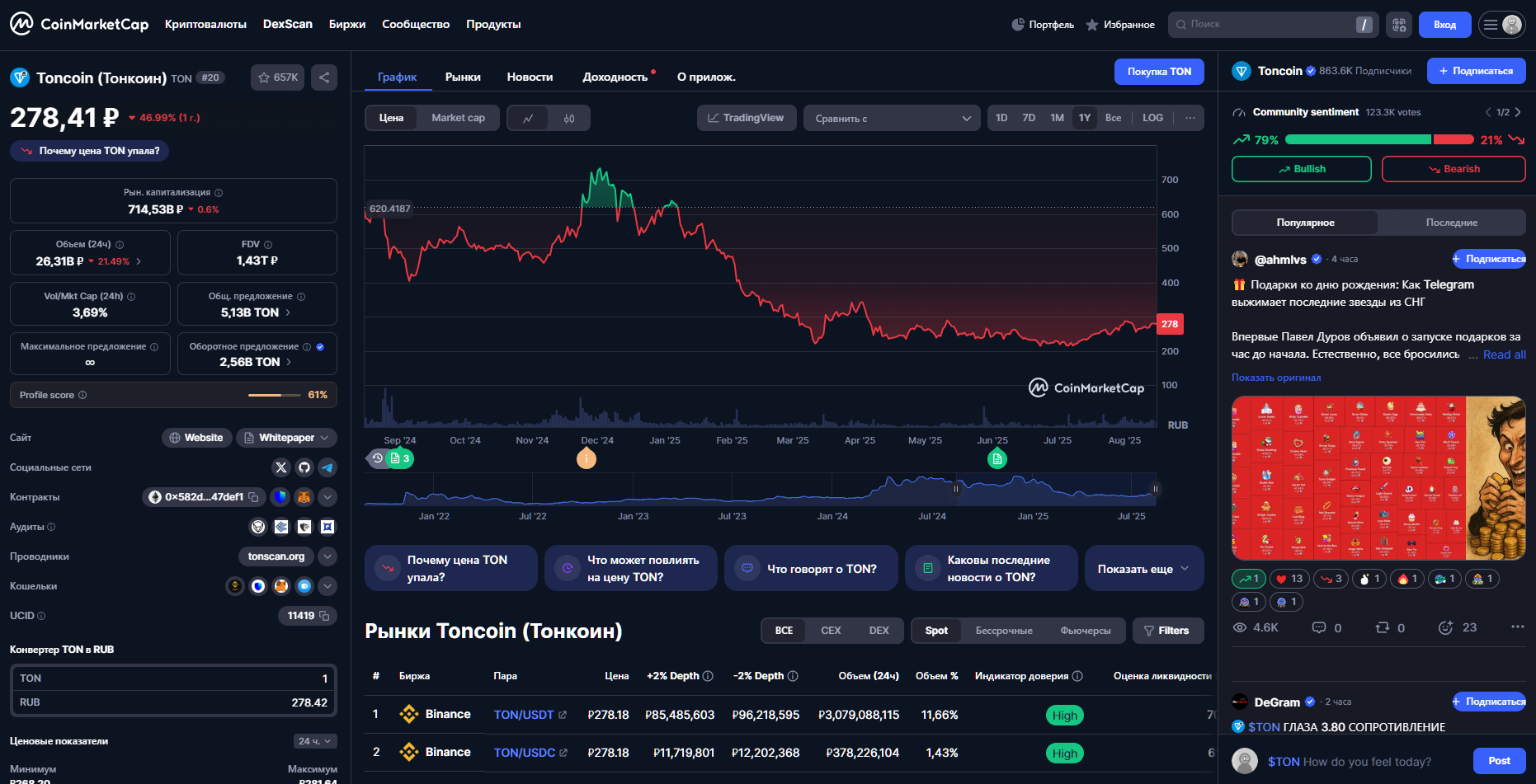1536x784 pixels.
Task: Switch to line chart view icon
Action: [528, 118]
